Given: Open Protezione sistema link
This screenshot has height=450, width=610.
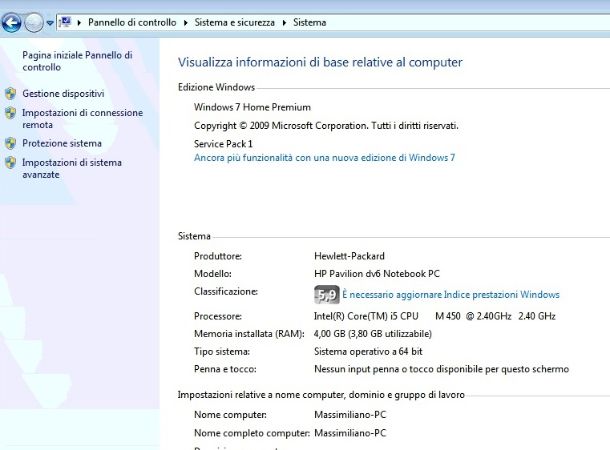Looking at the screenshot, I should tap(62, 144).
